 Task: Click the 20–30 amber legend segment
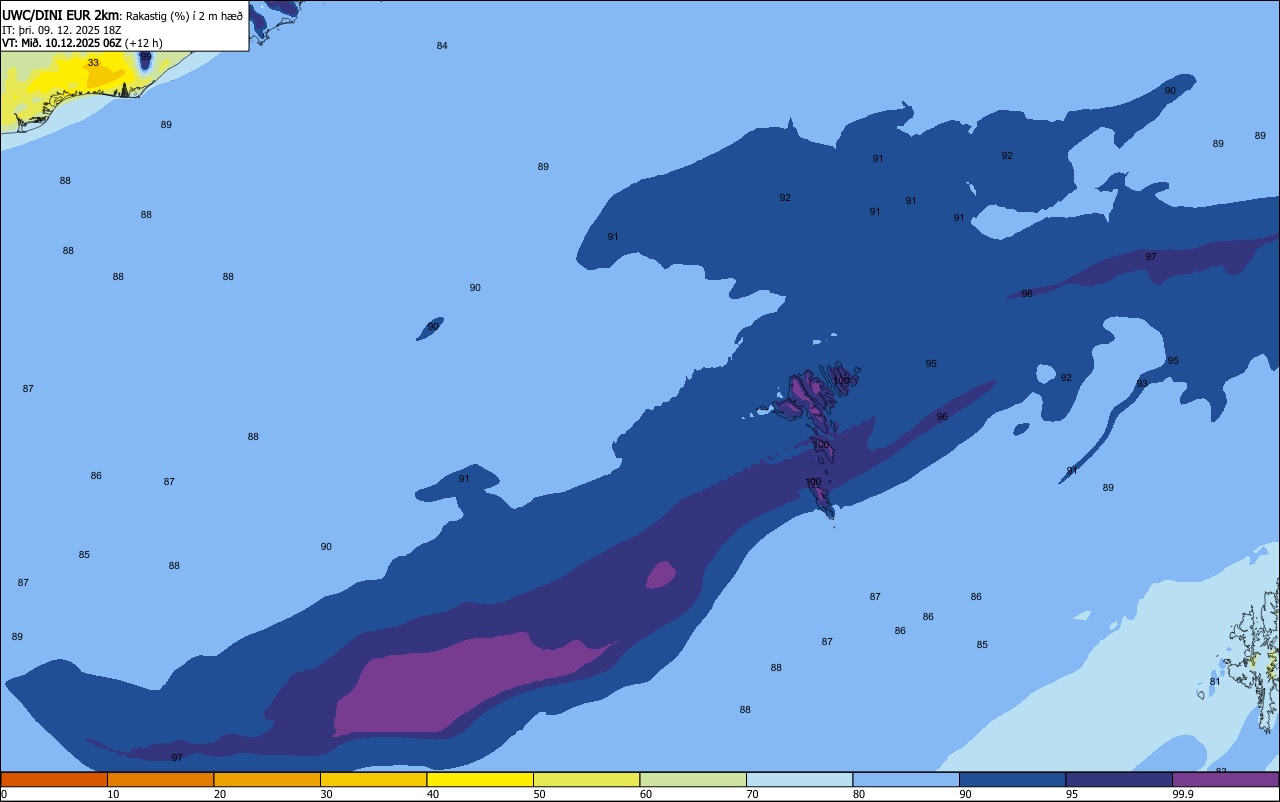click(267, 779)
